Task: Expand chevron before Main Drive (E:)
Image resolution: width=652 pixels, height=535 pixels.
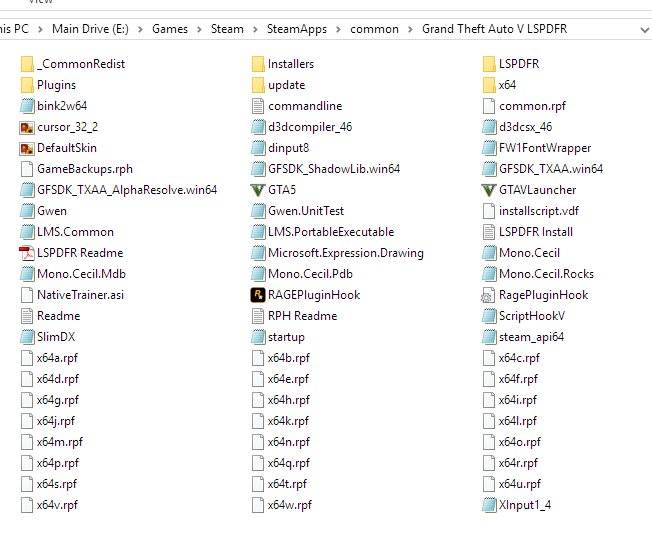Action: click(40, 30)
